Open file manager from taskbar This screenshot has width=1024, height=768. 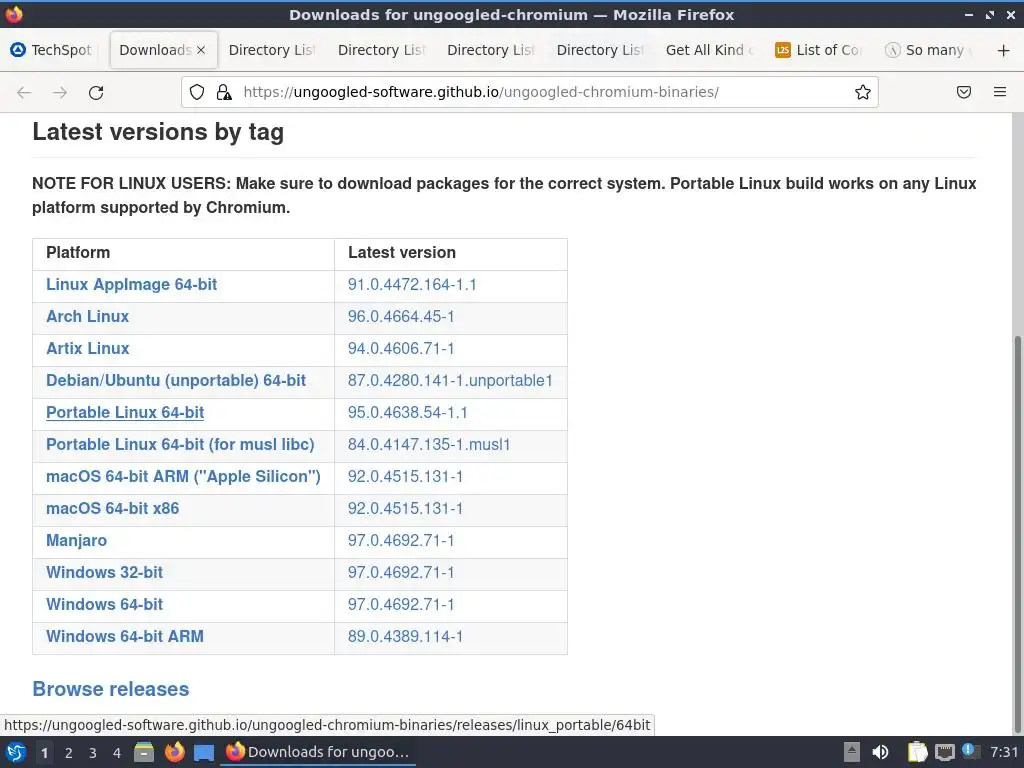pyautogui.click(x=144, y=752)
